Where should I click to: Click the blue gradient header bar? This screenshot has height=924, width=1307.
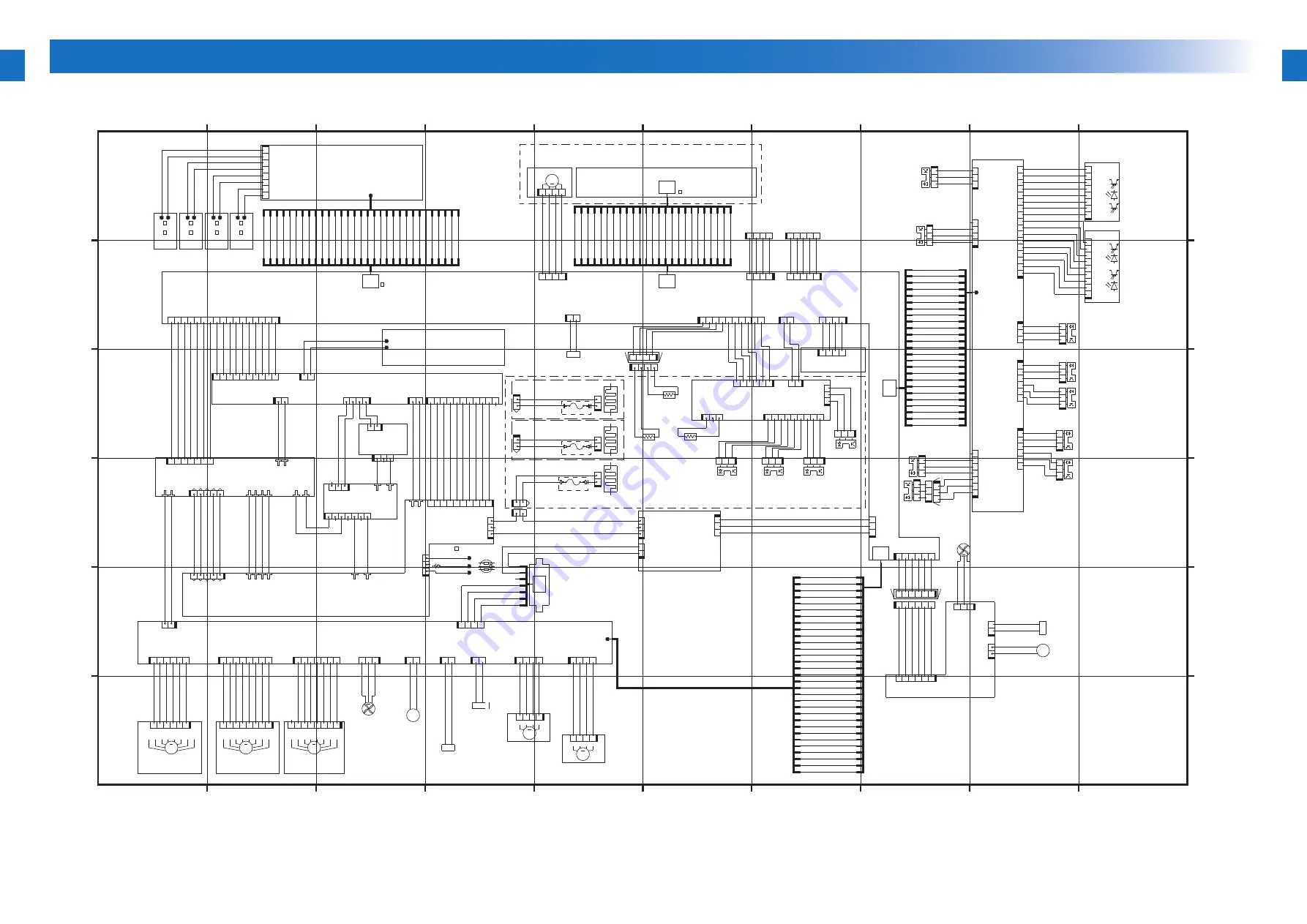653,56
